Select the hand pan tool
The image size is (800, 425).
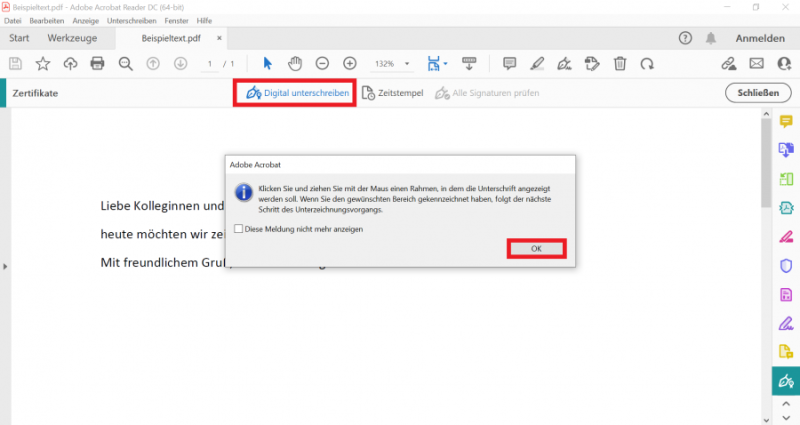pos(295,64)
